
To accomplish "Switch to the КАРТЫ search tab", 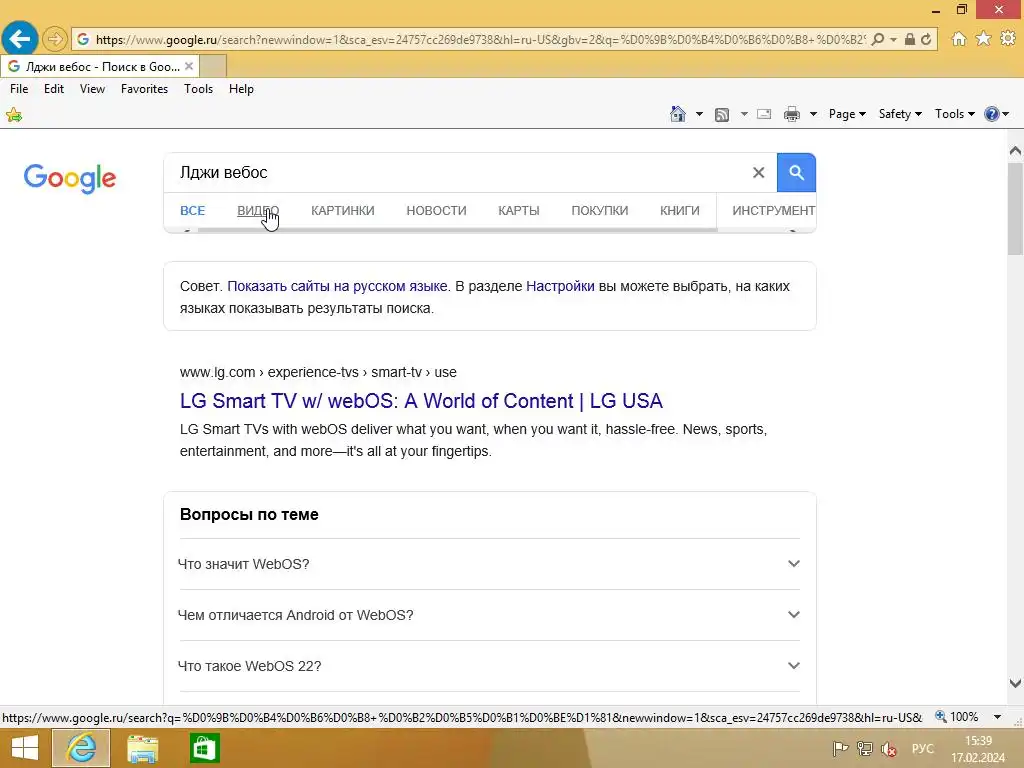I will click(519, 210).
